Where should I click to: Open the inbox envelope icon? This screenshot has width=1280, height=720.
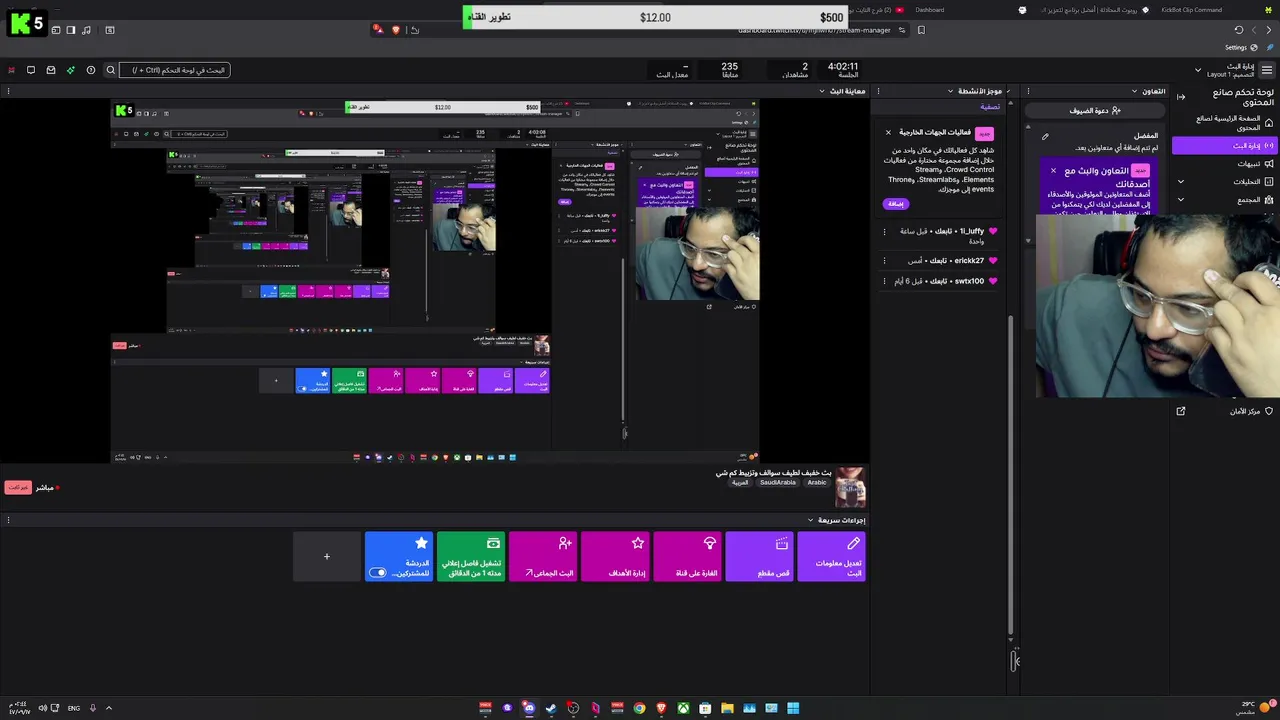[51, 70]
